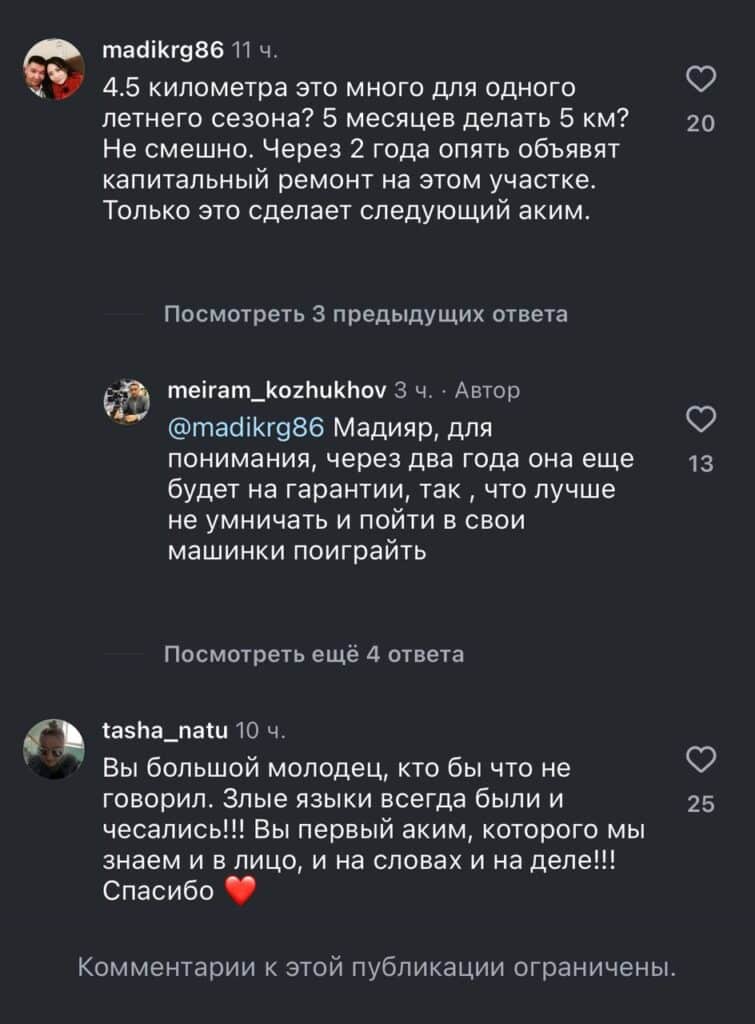Image resolution: width=755 pixels, height=1024 pixels.
Task: Click the "Комментарии к этой публикации ограничены" notice
Action: pos(377,968)
